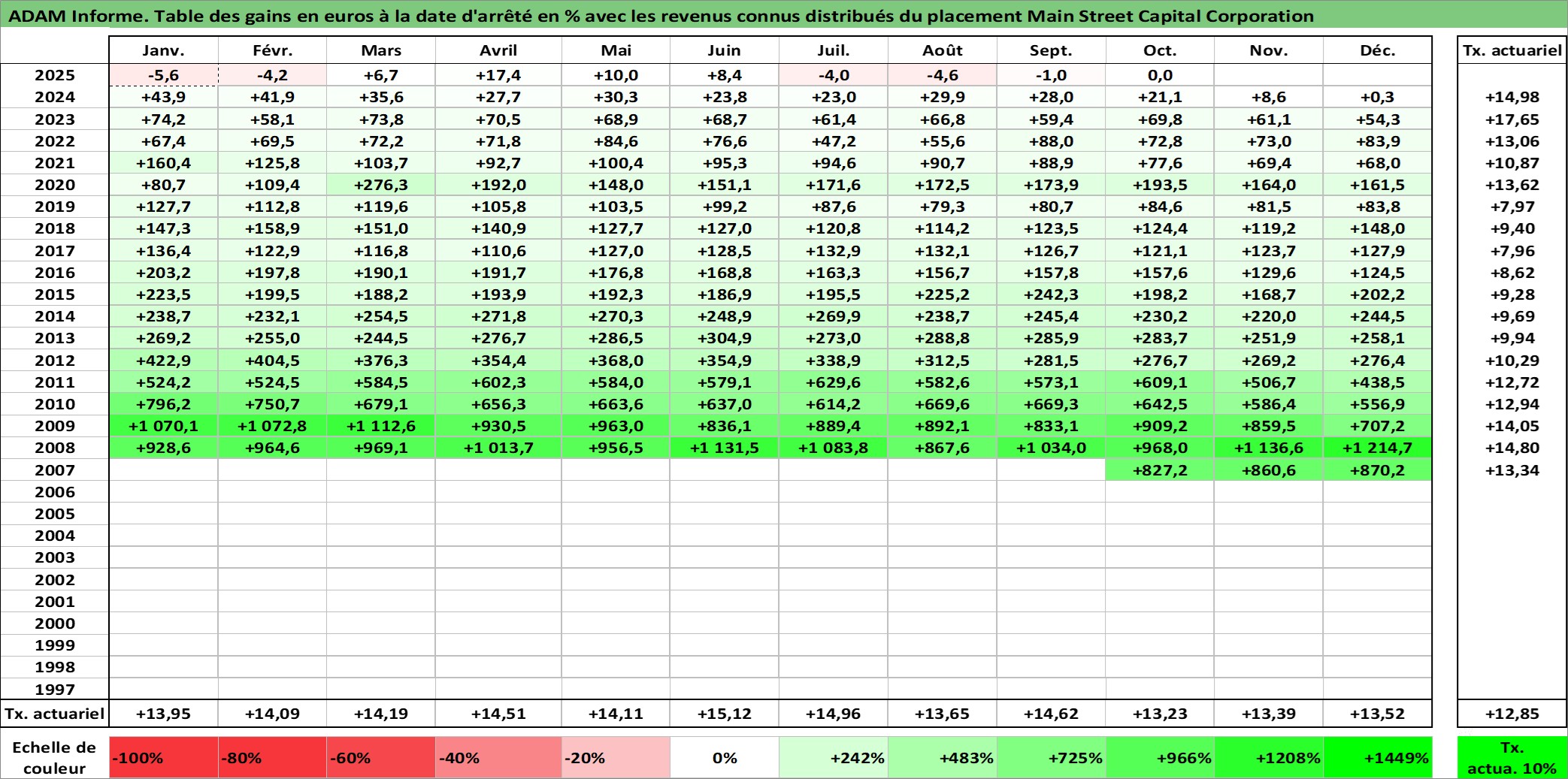Click the -20% pink color swatch
1568x779 pixels.
pyautogui.click(x=616, y=757)
